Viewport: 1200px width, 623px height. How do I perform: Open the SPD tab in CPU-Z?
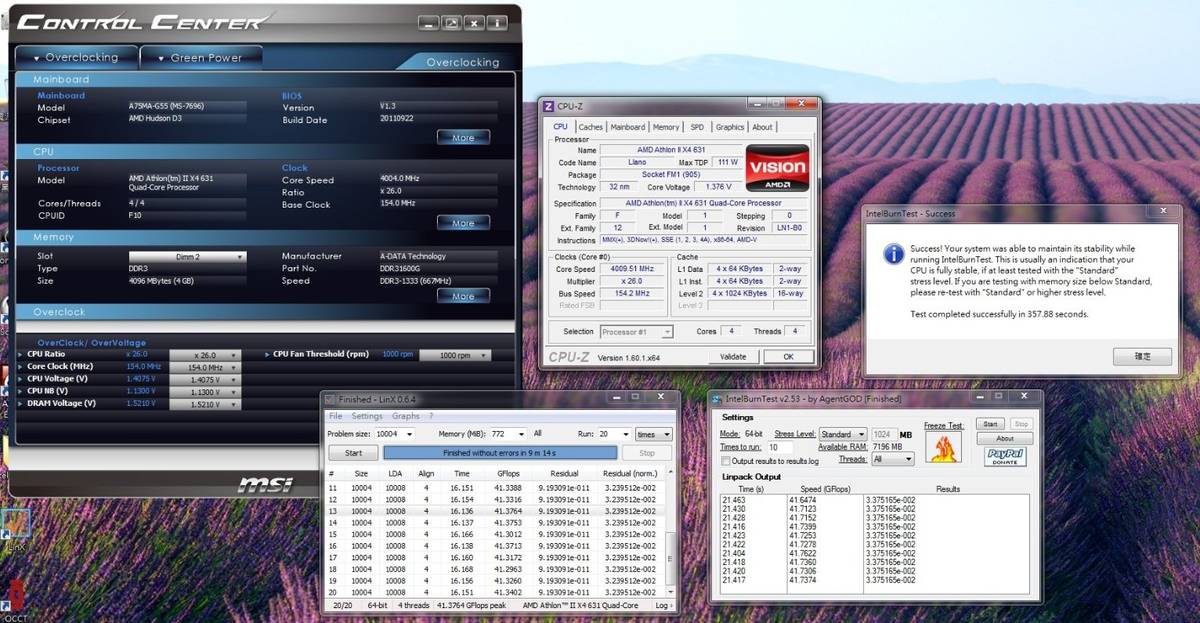697,127
